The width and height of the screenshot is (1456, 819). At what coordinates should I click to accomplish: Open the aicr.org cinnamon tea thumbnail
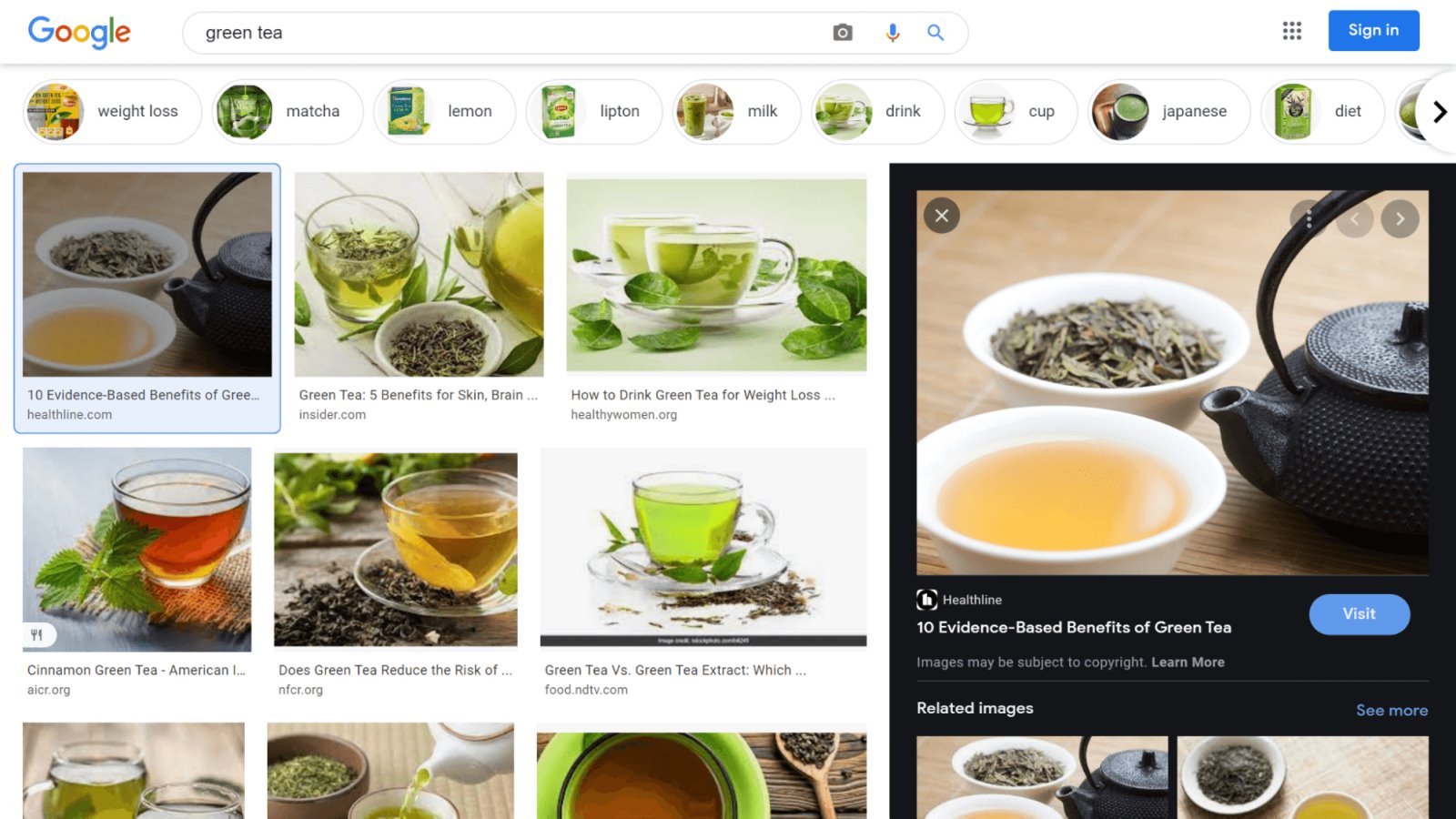point(136,550)
